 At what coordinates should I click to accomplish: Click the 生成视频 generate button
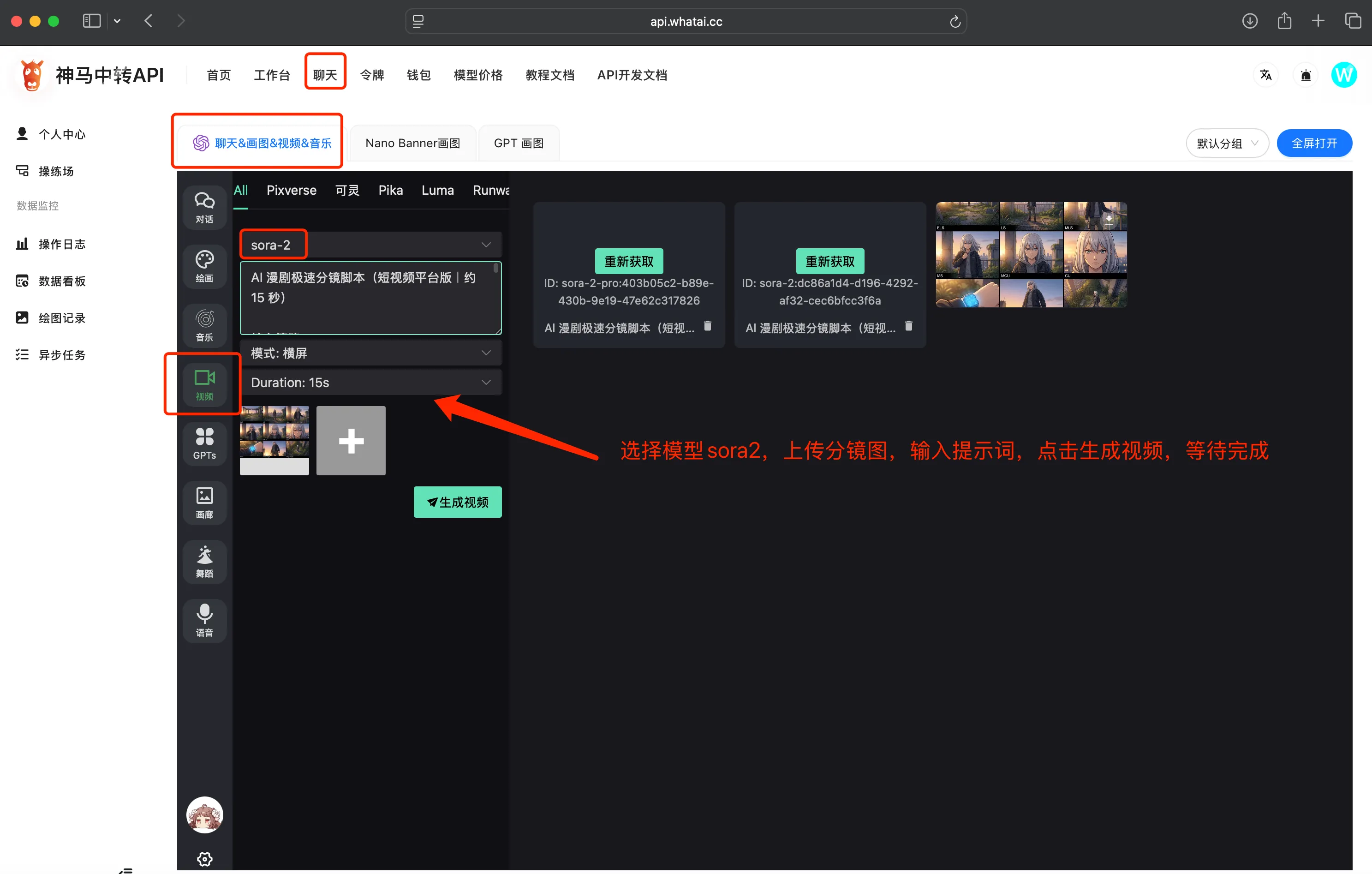[458, 502]
